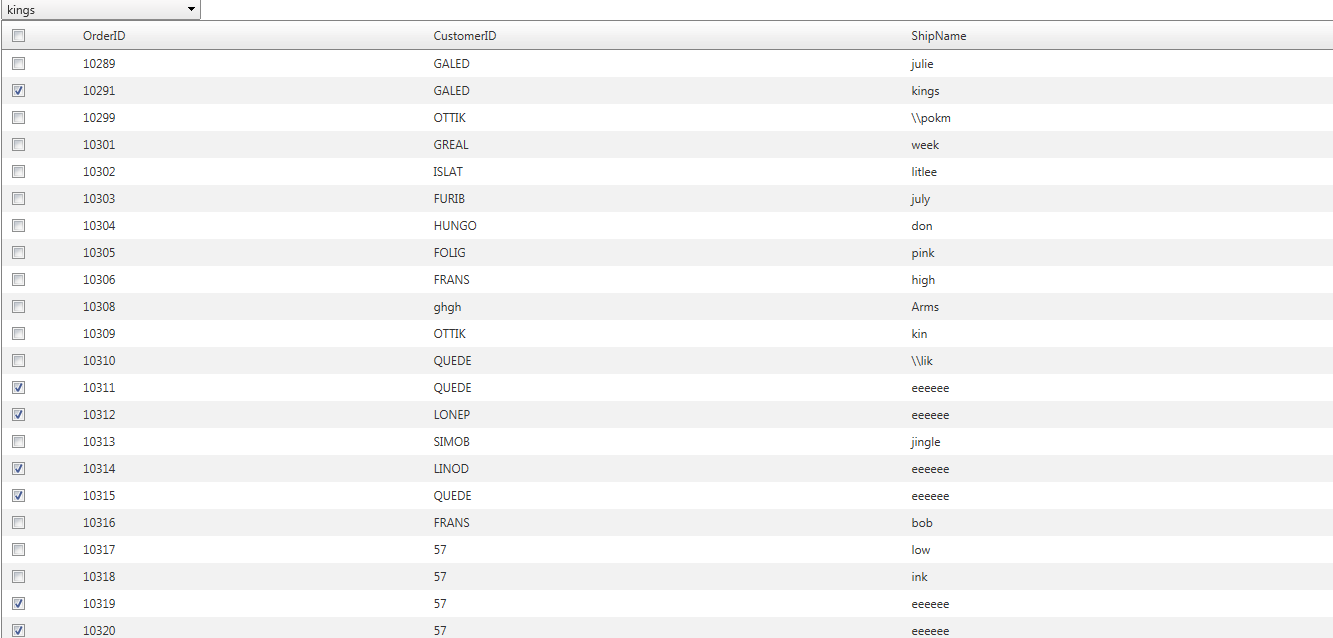The height and width of the screenshot is (638, 1333).
Task: Click the CustomerID column header
Action: 465,36
